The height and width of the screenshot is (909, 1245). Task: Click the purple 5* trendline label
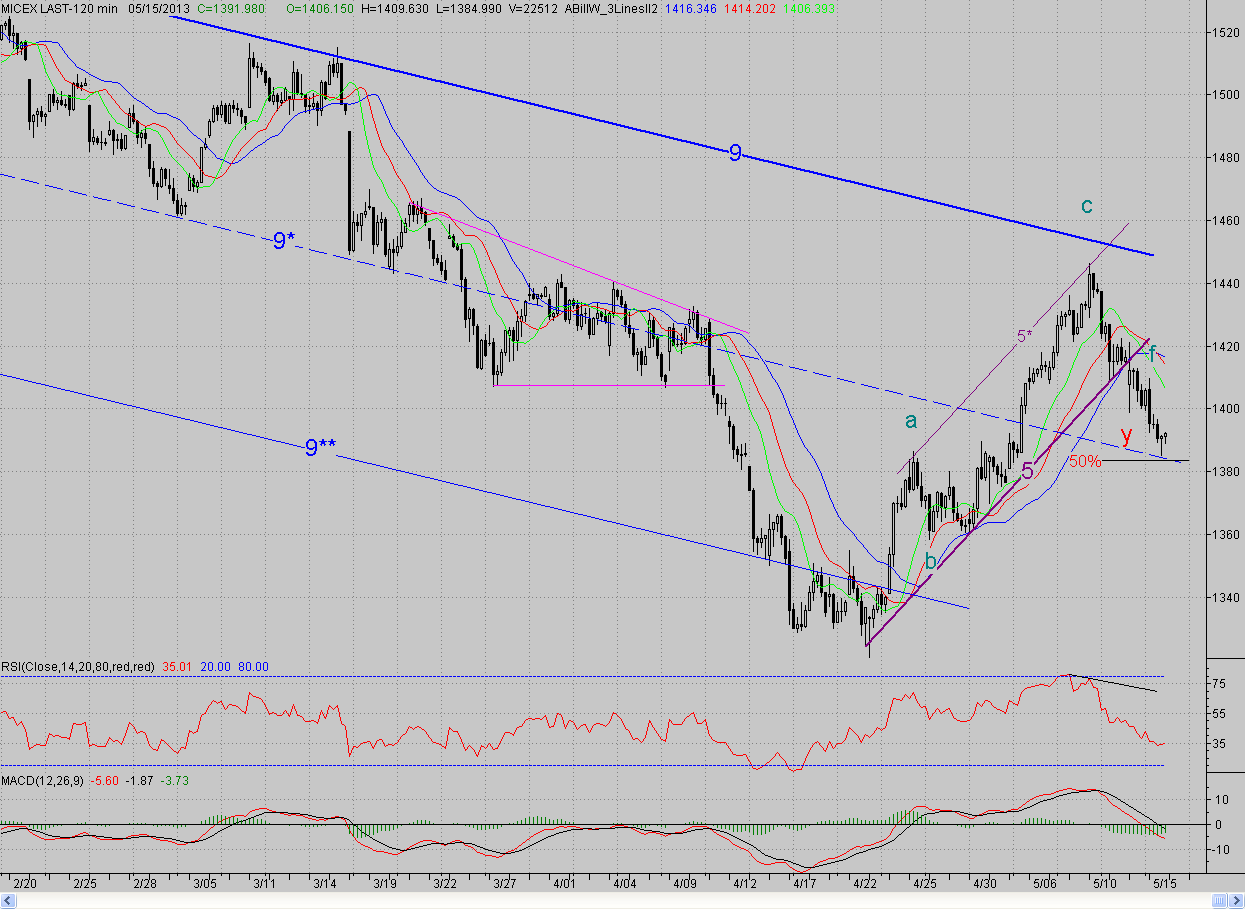click(x=1026, y=337)
